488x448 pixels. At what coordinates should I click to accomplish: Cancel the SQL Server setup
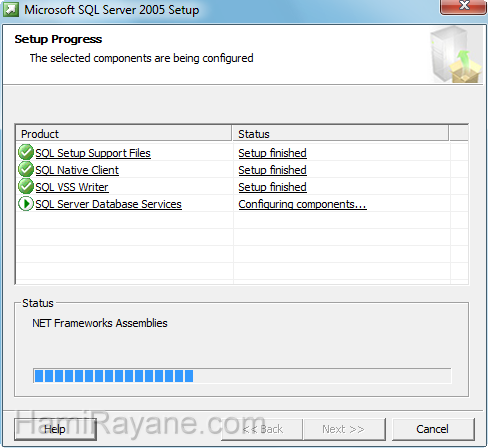pyautogui.click(x=433, y=429)
